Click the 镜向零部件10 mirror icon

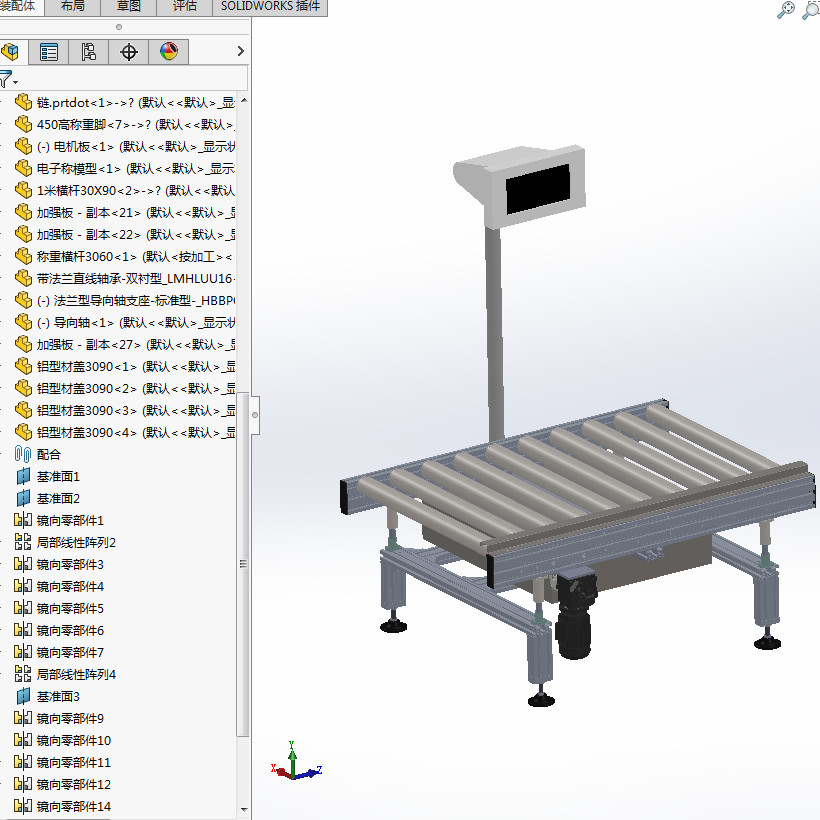(23, 740)
